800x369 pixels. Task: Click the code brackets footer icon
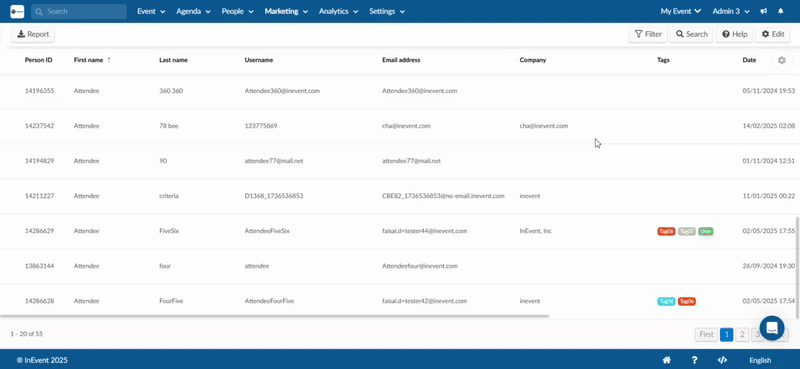(722, 360)
